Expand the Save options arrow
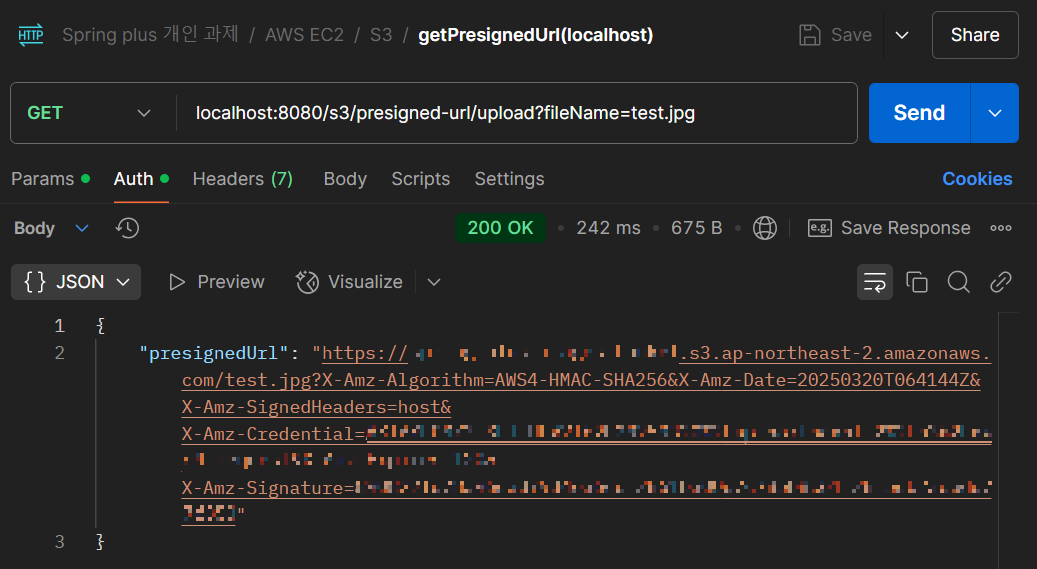 [x=901, y=35]
